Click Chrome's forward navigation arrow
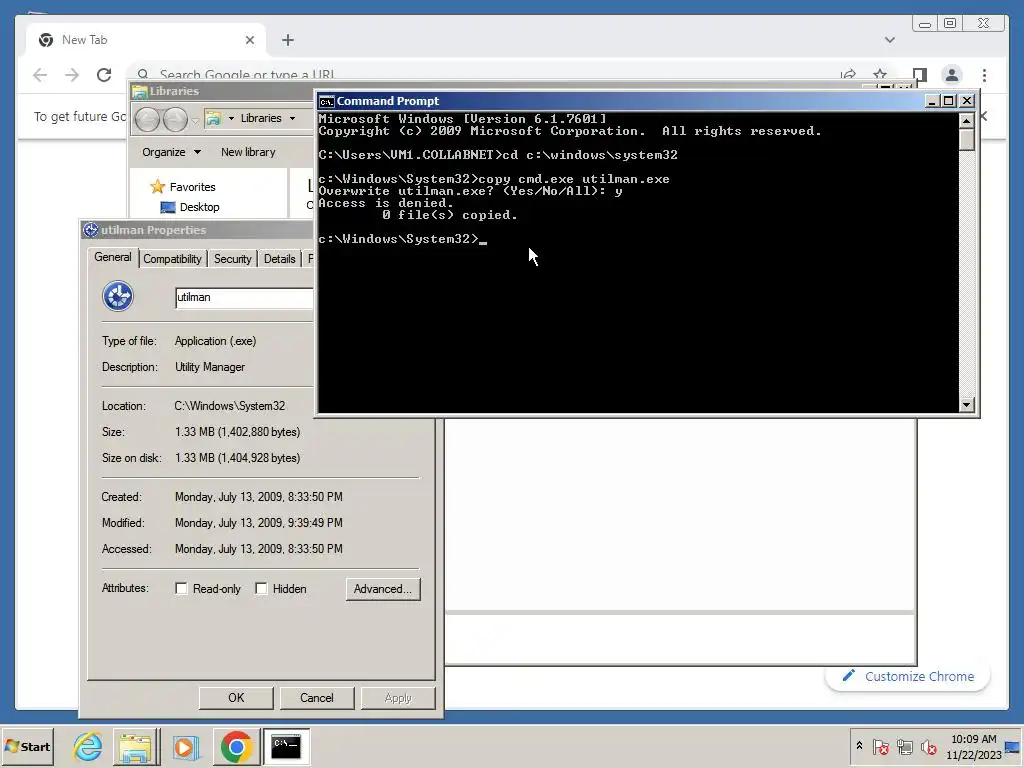The height and width of the screenshot is (768, 1024). (72, 75)
